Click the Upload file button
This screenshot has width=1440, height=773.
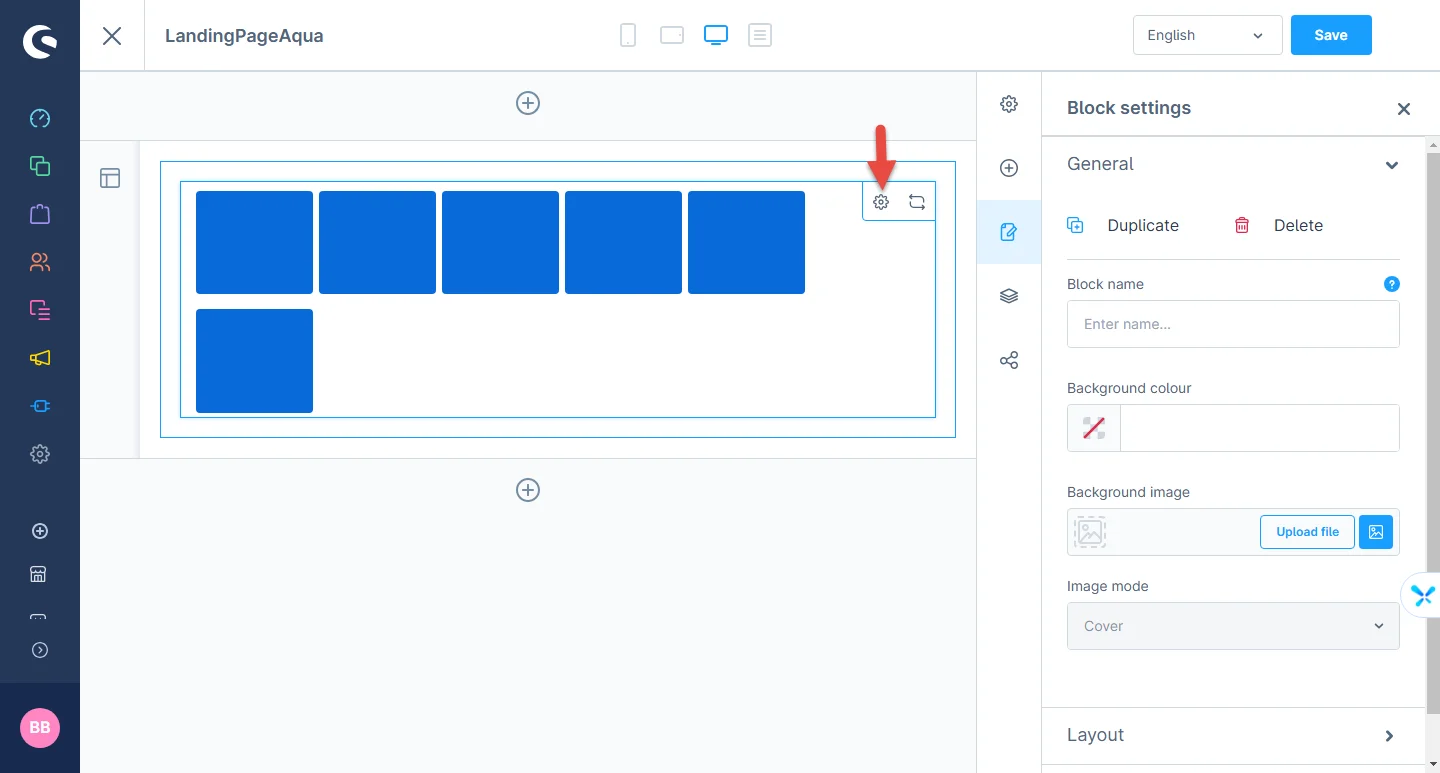1307,532
